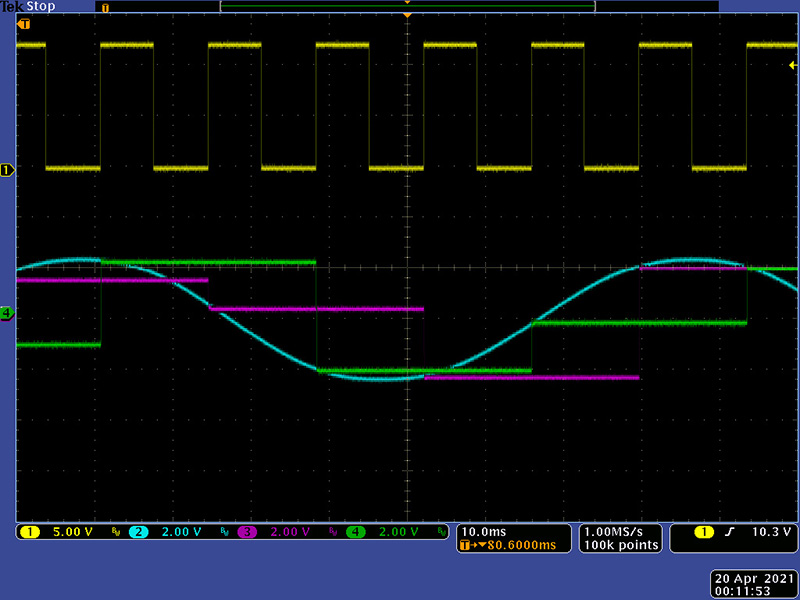Click the Tek Stop acquisition status
The width and height of the screenshot is (800, 600).
[x=28, y=6]
